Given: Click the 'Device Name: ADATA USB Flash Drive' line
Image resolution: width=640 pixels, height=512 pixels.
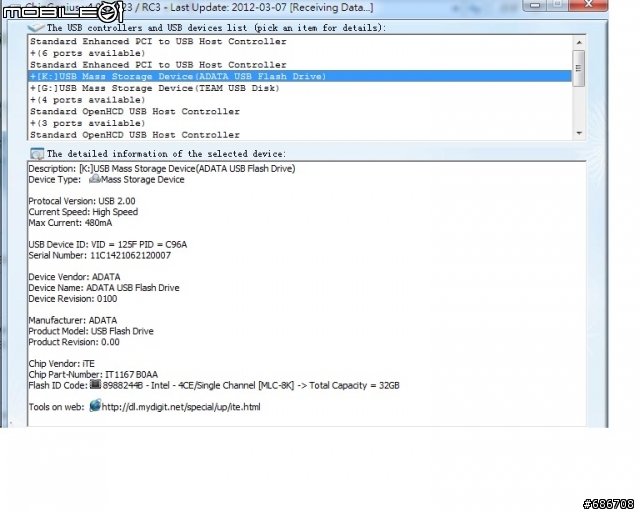Looking at the screenshot, I should point(104,288).
